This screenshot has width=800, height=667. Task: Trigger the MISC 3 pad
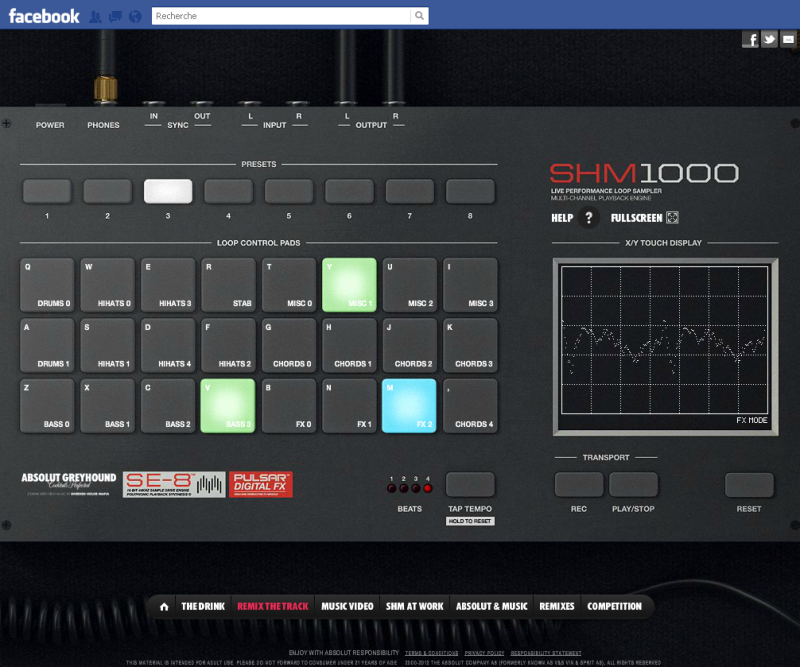pyautogui.click(x=470, y=285)
